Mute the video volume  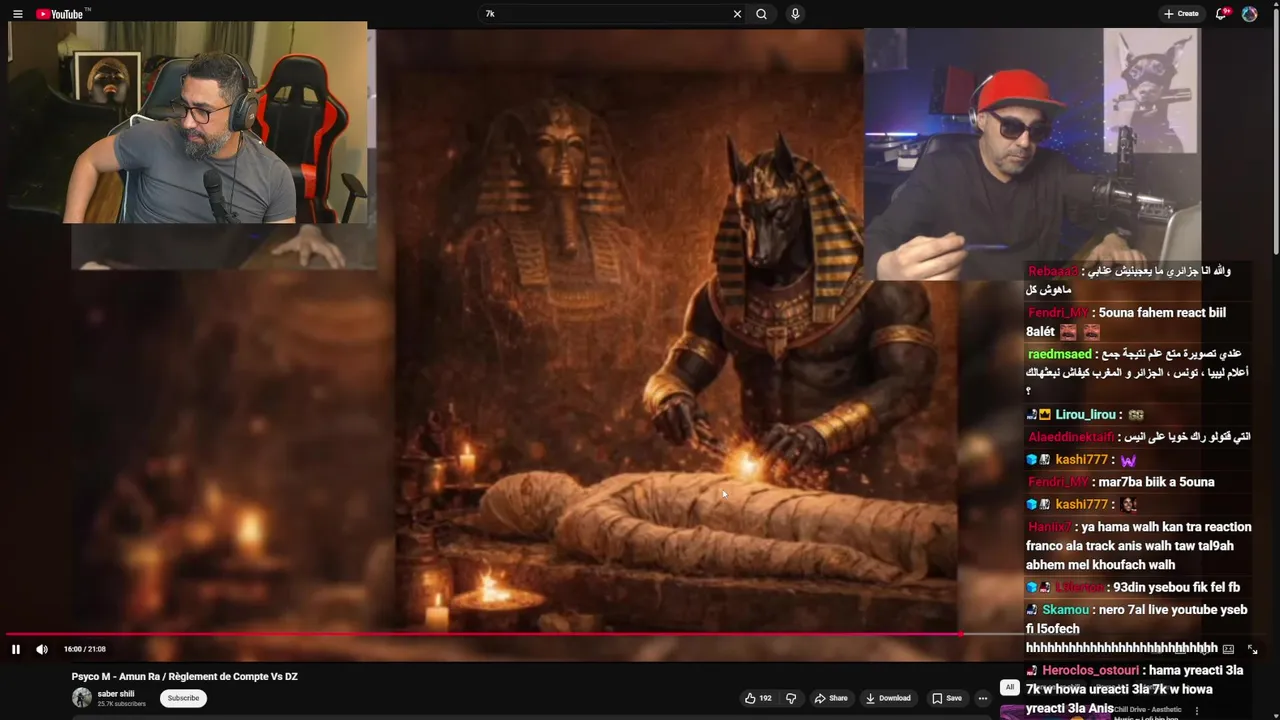(42, 649)
